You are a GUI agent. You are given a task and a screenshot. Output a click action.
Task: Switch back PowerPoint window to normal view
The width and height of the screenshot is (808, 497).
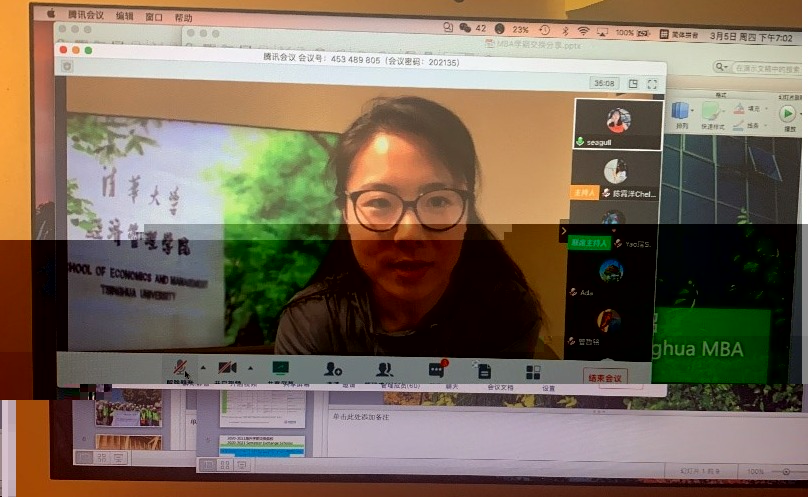click(83, 457)
